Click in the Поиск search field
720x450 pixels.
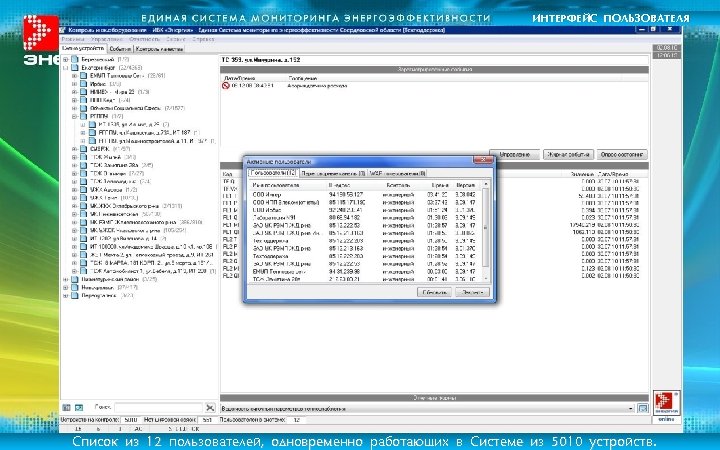[x=158, y=407]
